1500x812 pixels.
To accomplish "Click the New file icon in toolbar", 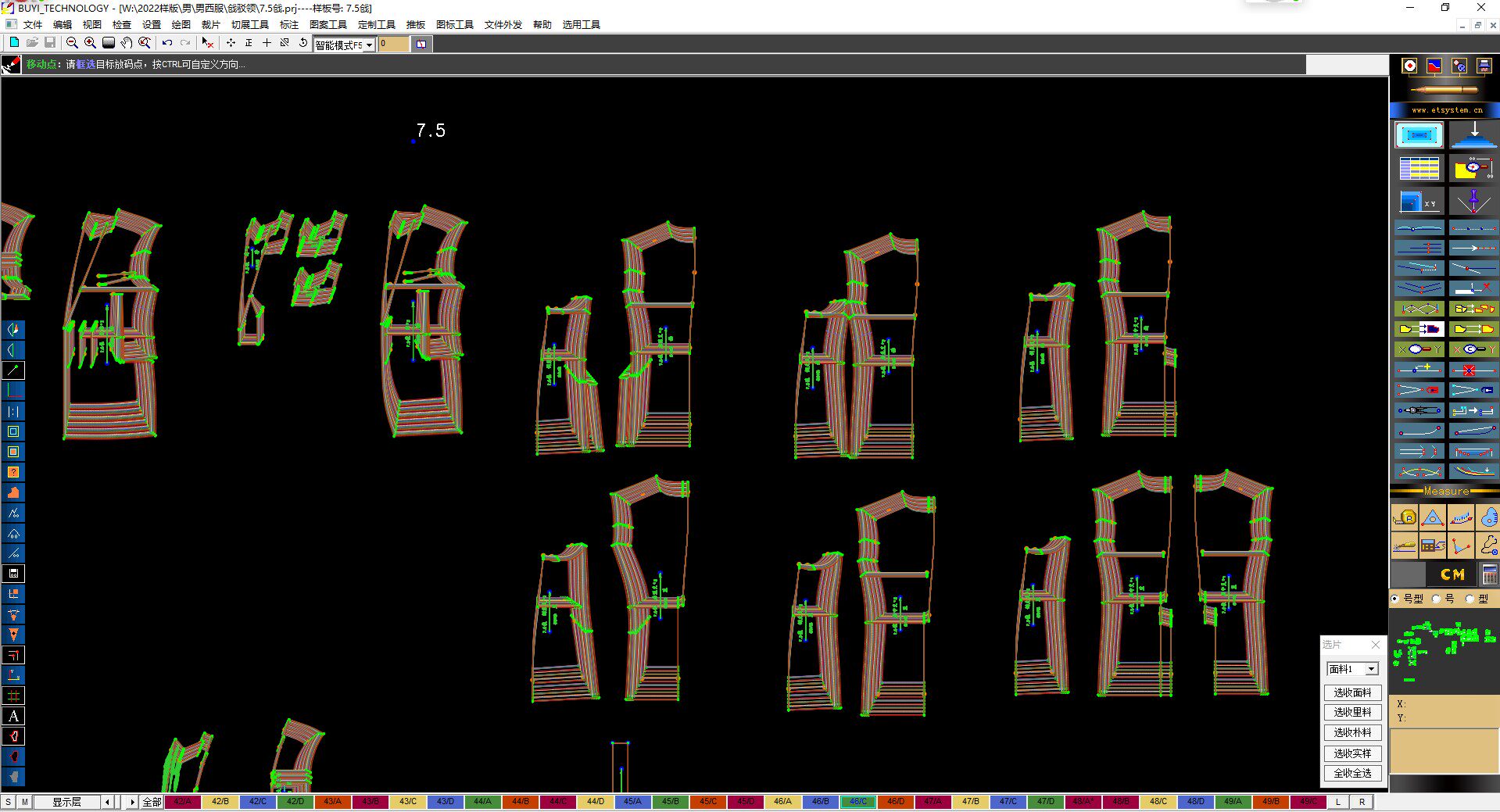I will [x=14, y=43].
